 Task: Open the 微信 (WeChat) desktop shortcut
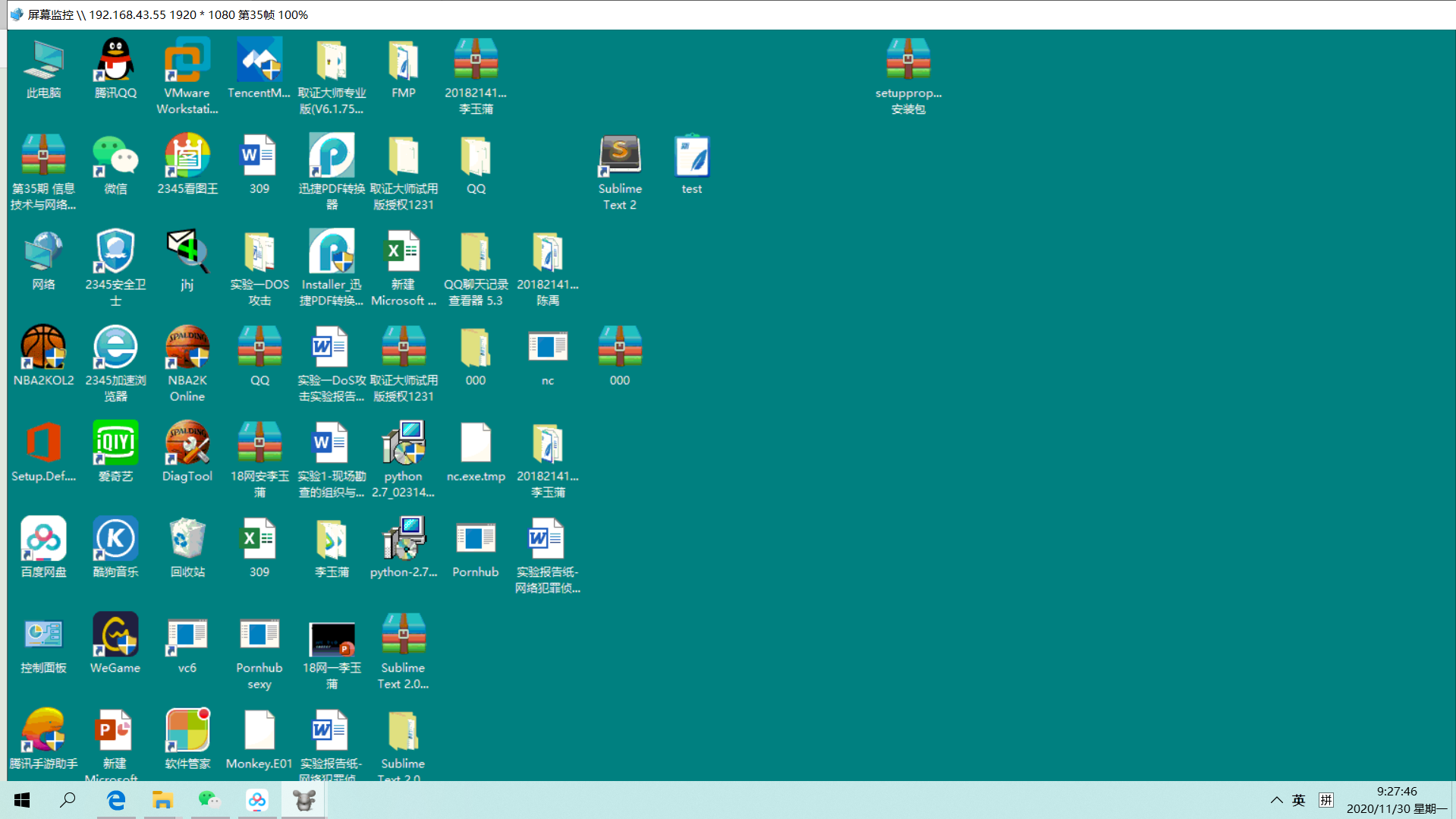point(115,165)
